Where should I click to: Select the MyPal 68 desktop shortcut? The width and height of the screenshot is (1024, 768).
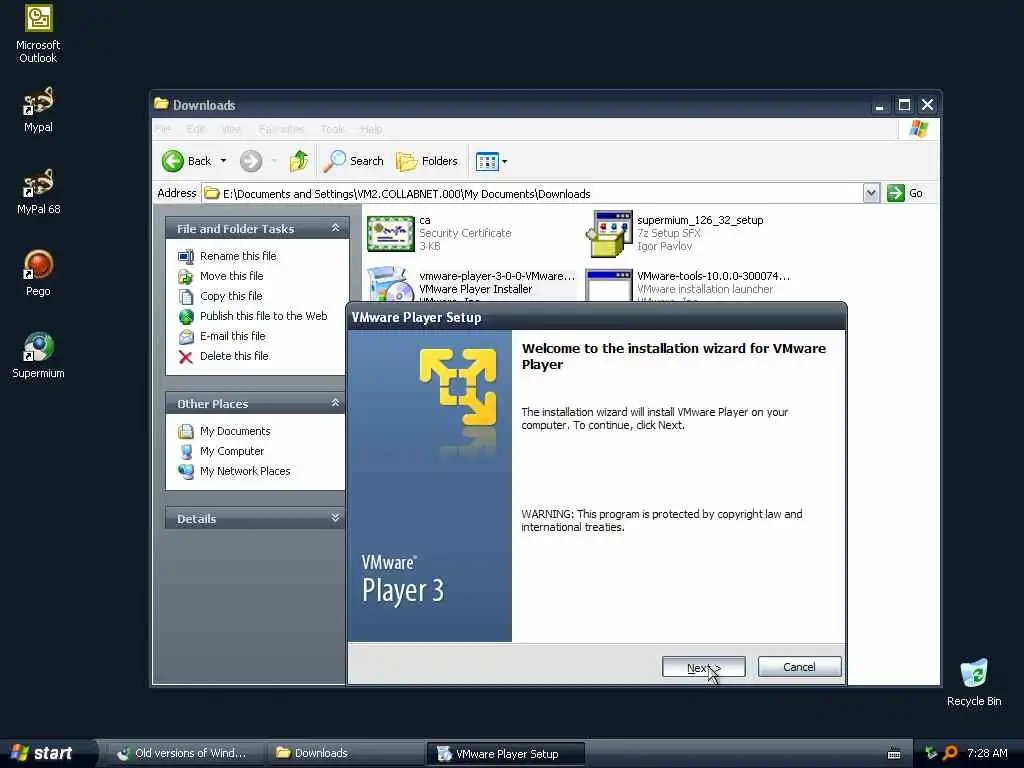pos(38,192)
